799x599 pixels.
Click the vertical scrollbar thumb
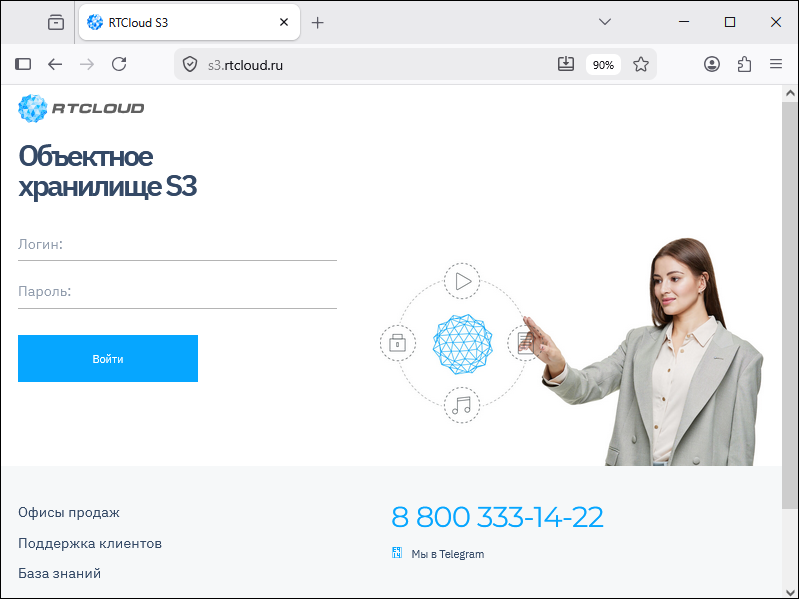point(790,304)
